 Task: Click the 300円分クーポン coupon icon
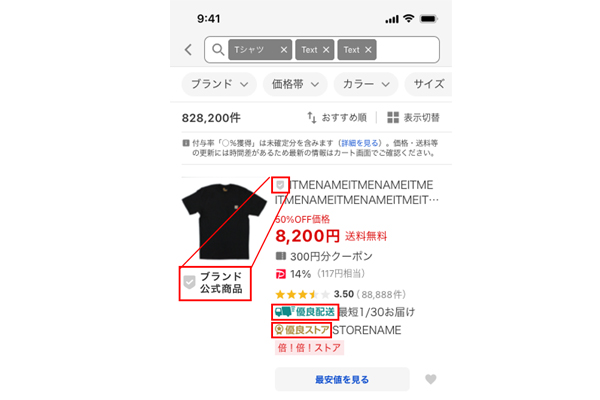[x=281, y=256]
